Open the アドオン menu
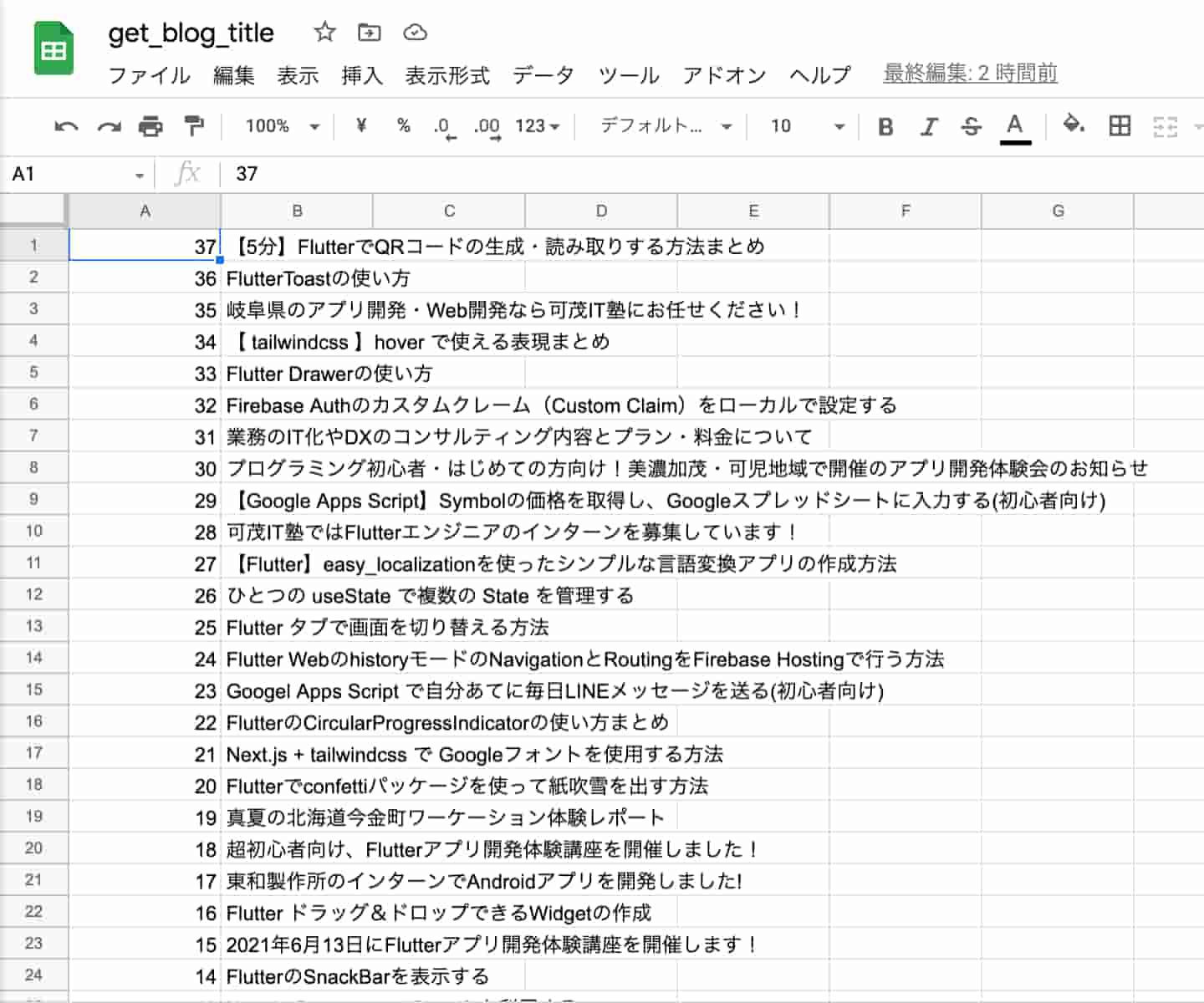 [x=725, y=75]
